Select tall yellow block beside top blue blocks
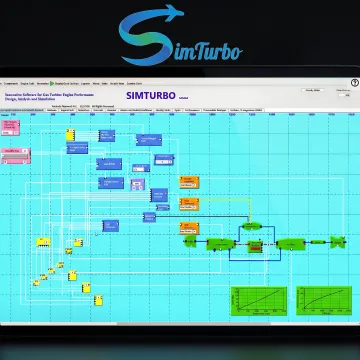Image resolution: width=360 pixels, height=360 pixels. (x=70, y=135)
